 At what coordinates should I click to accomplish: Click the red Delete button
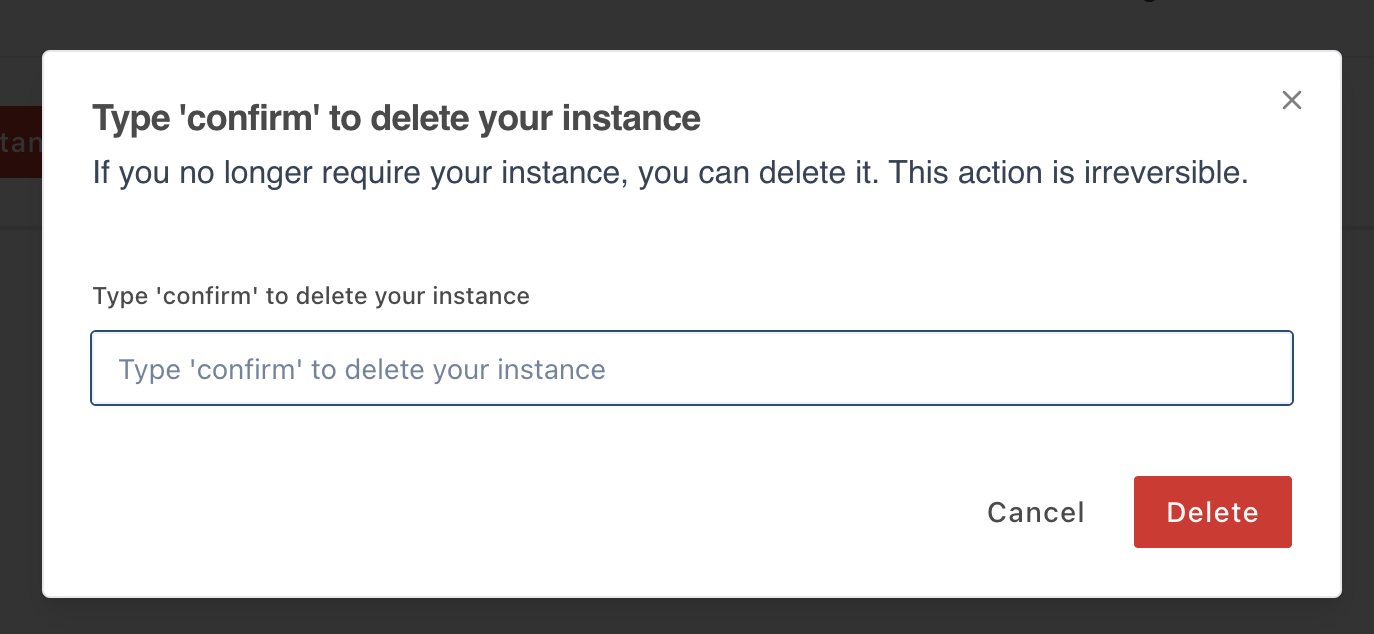point(1212,512)
